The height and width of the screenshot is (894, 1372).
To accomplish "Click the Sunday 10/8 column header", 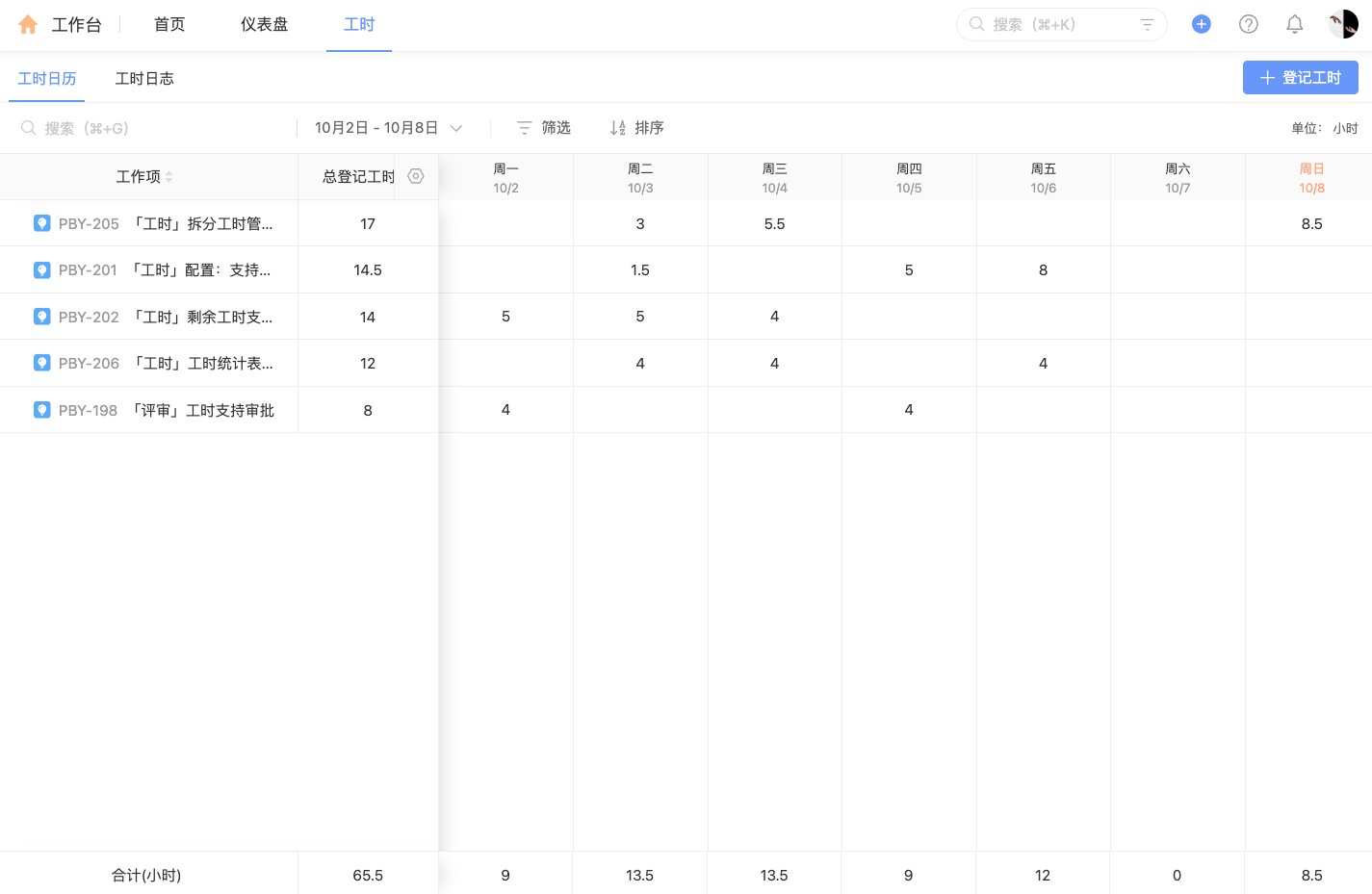I will click(x=1310, y=177).
